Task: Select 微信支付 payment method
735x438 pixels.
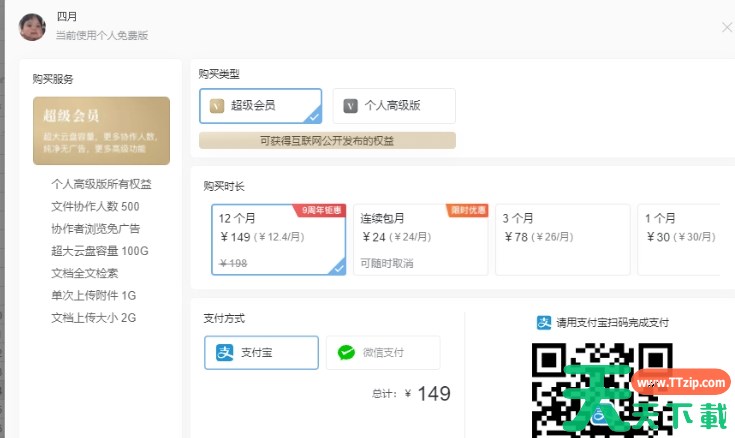Action: (383, 353)
